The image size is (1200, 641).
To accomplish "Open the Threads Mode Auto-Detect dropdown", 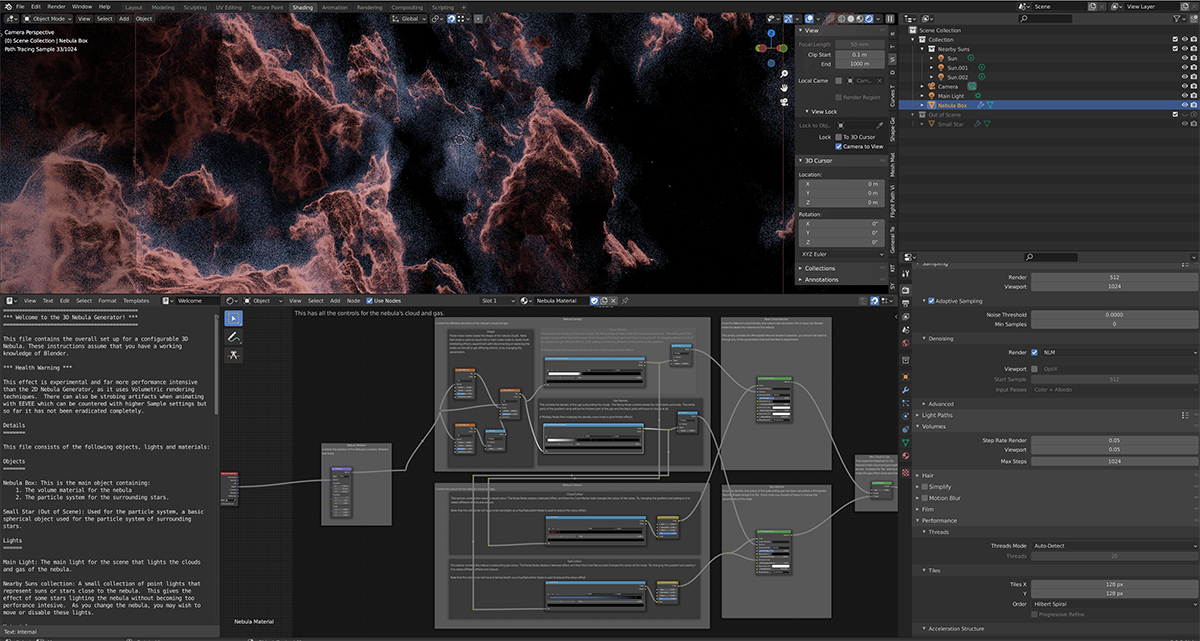I will click(x=1114, y=546).
